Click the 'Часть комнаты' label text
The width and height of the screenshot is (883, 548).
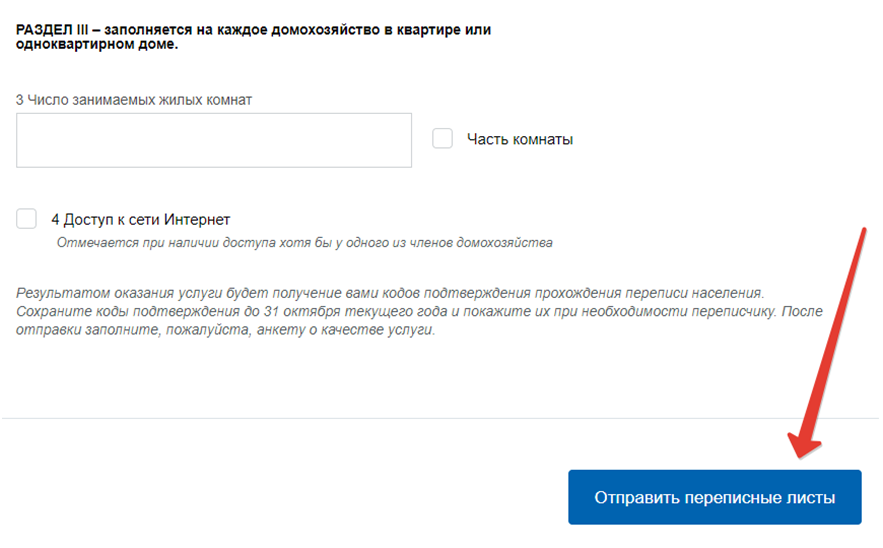(x=520, y=140)
